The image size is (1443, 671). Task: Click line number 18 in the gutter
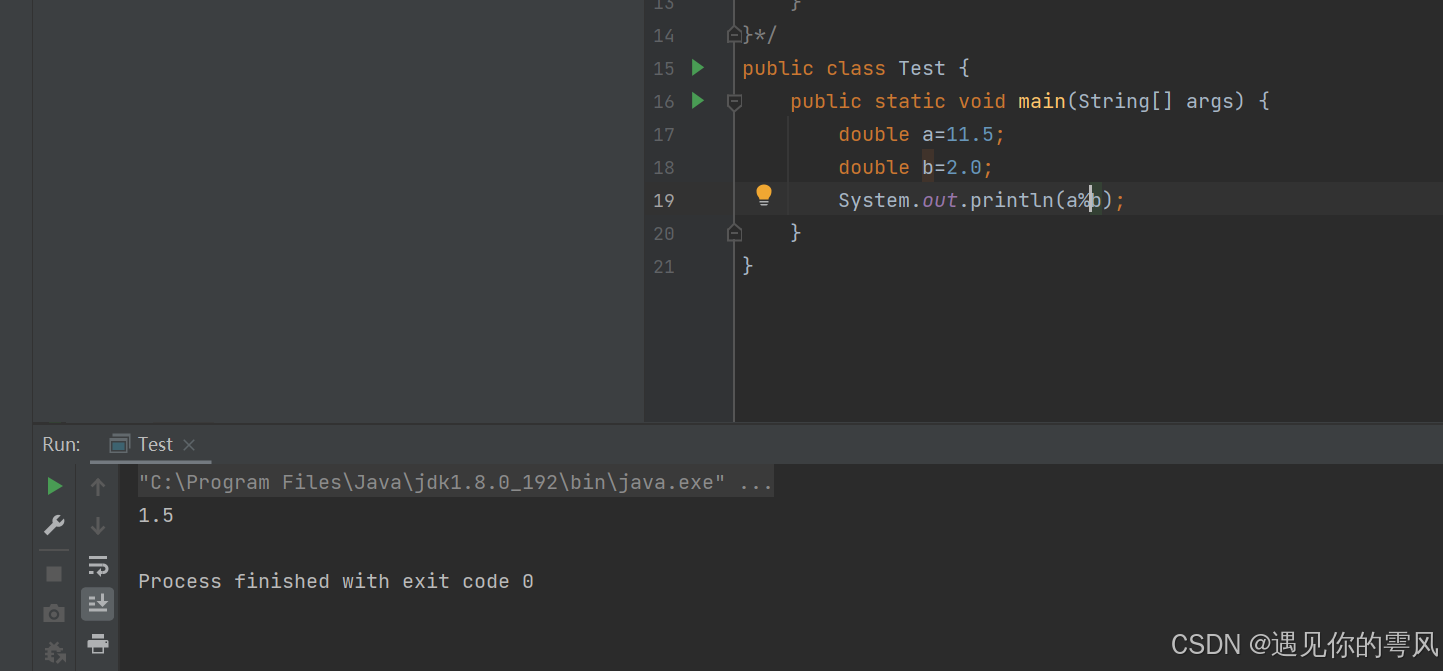[664, 168]
